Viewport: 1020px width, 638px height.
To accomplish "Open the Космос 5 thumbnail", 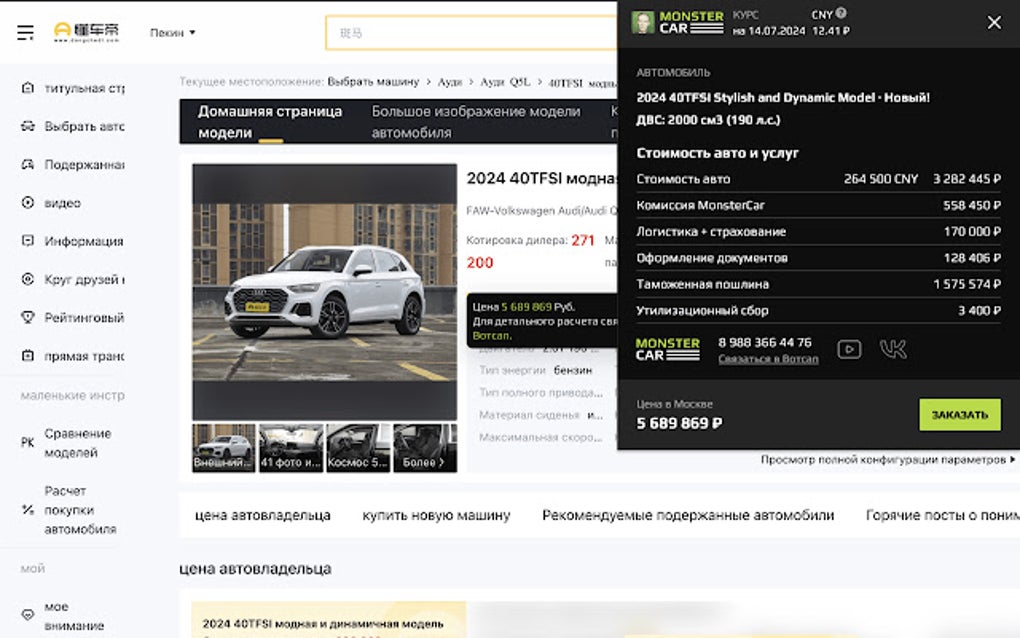I will click(358, 448).
